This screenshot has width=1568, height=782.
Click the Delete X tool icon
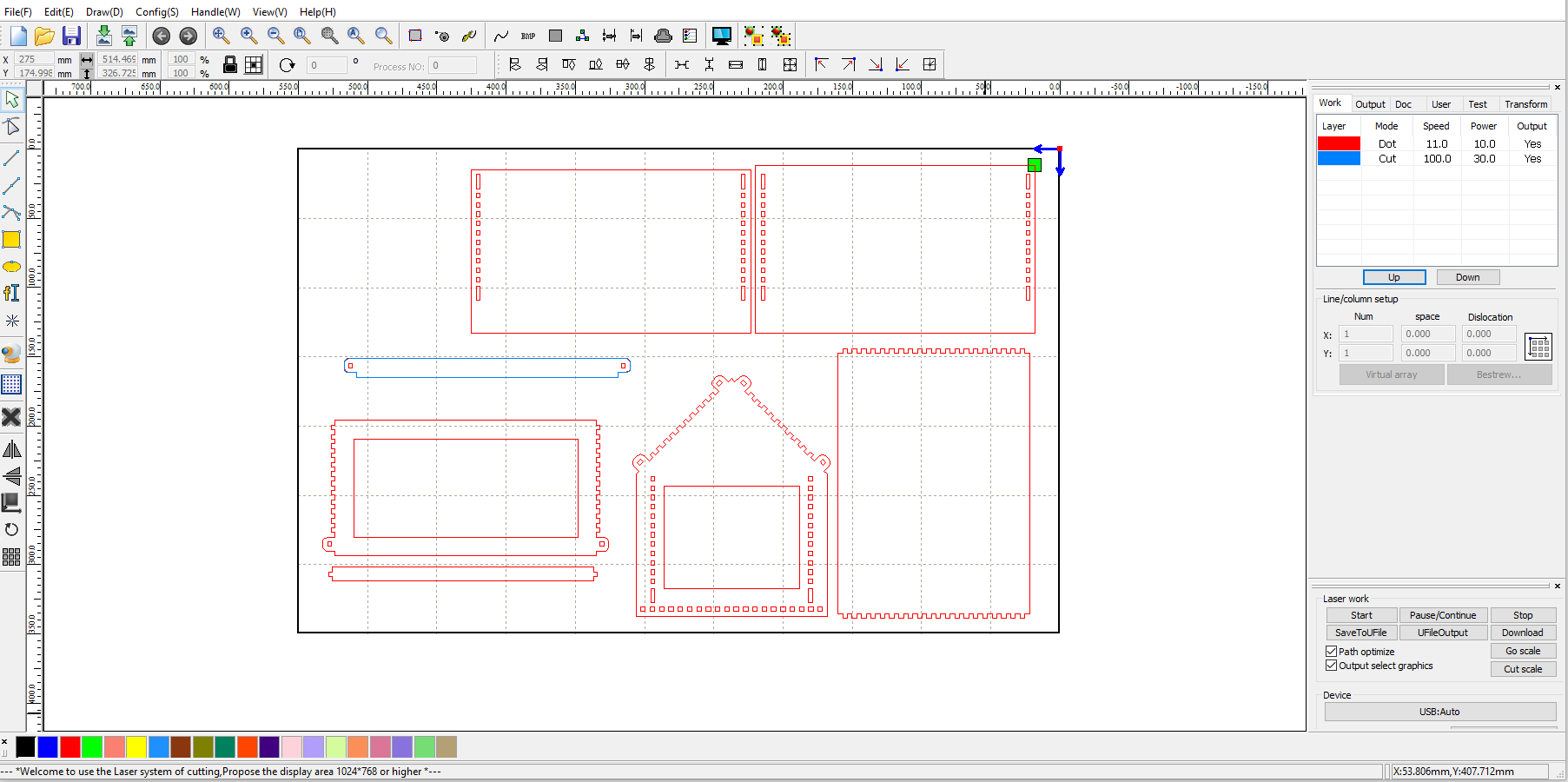[11, 417]
